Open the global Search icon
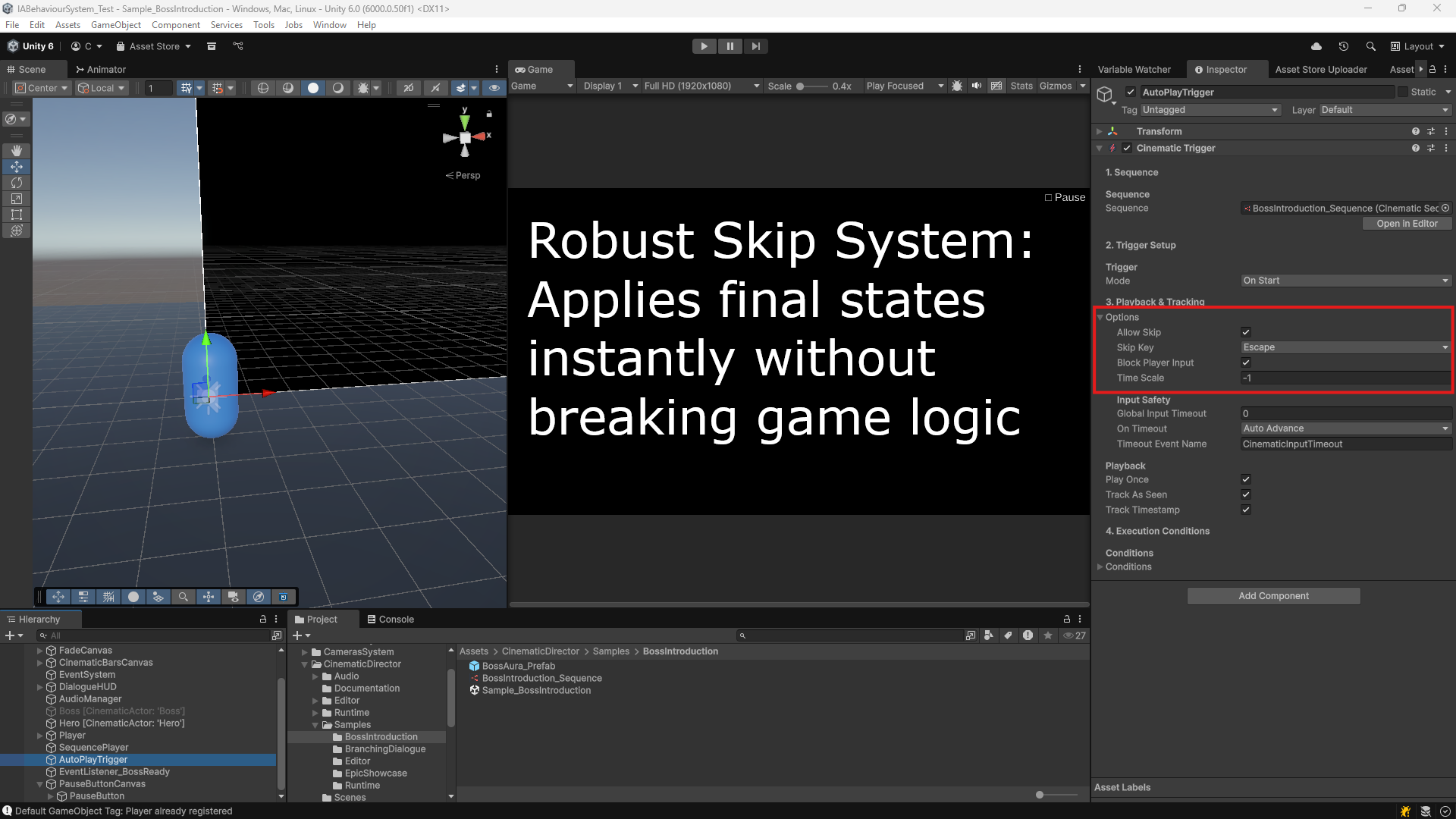The height and width of the screenshot is (819, 1456). [x=1370, y=46]
